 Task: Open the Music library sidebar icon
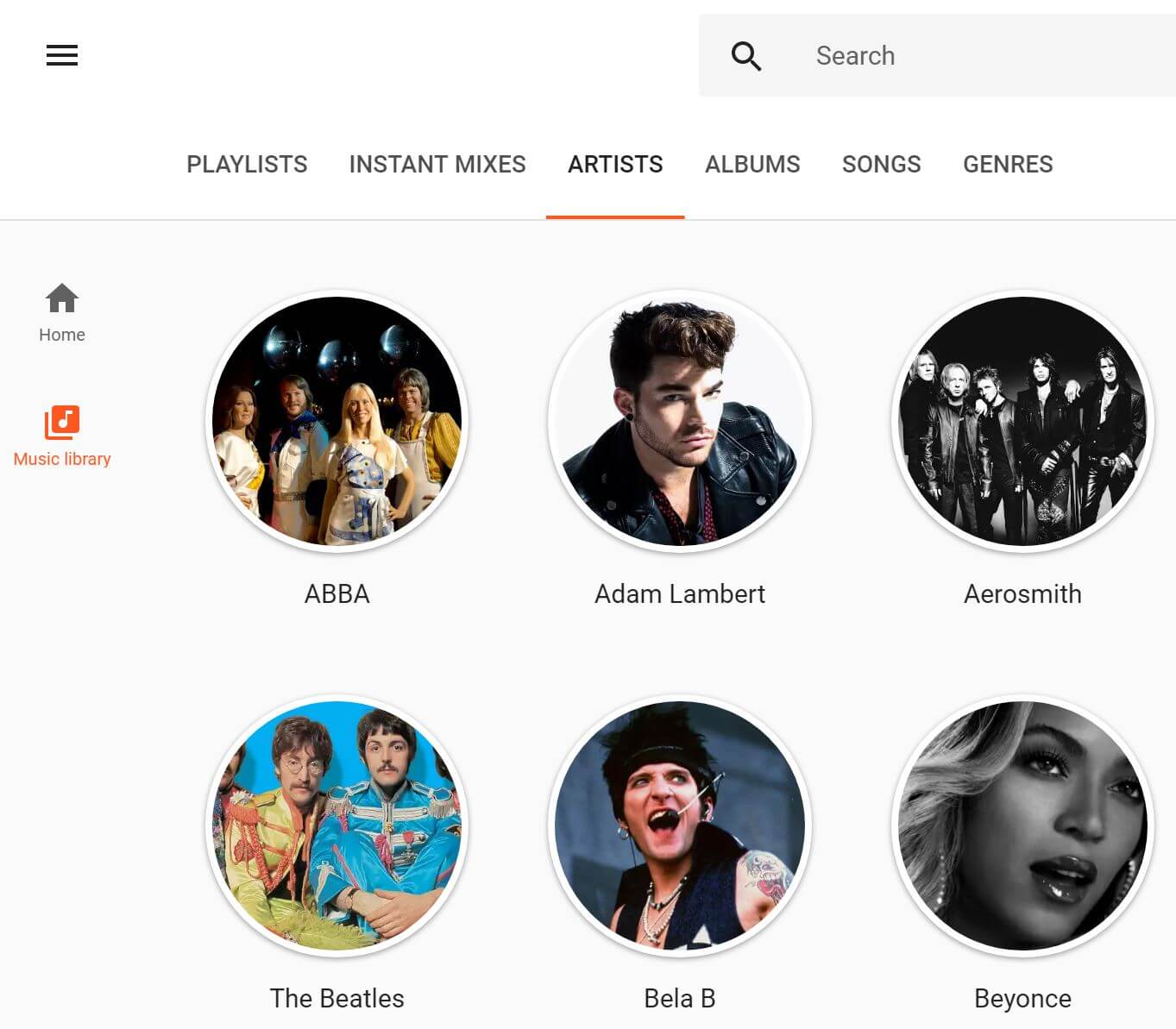pyautogui.click(x=62, y=423)
